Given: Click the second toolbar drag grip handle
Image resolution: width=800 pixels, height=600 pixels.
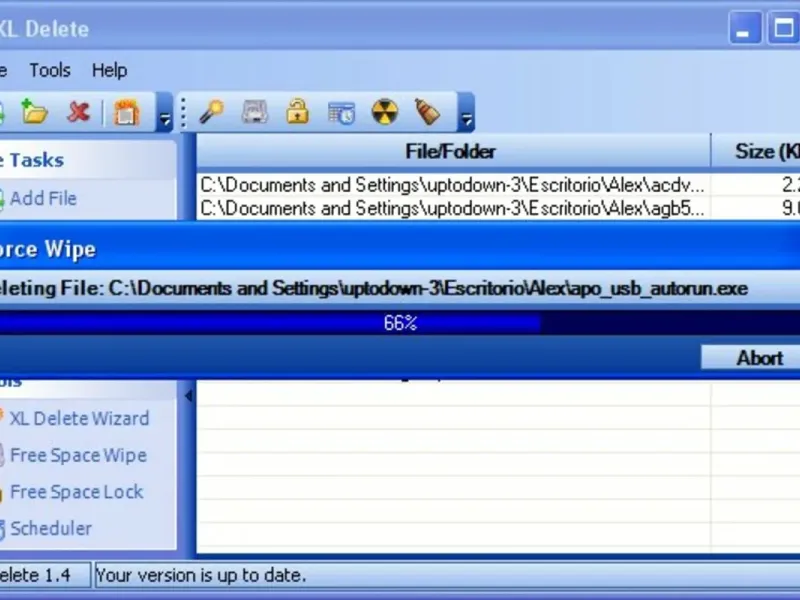Looking at the screenshot, I should 183,113.
